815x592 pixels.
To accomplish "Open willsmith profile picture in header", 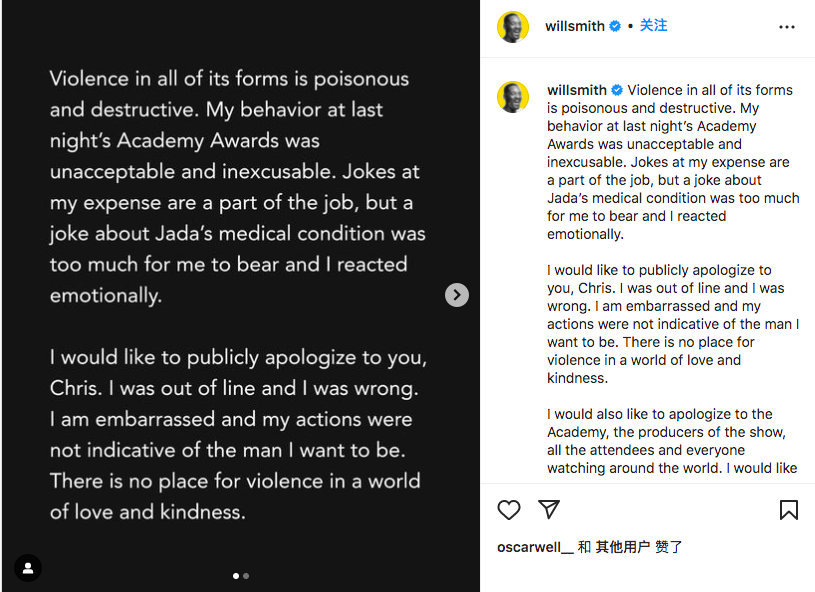I will tap(513, 27).
